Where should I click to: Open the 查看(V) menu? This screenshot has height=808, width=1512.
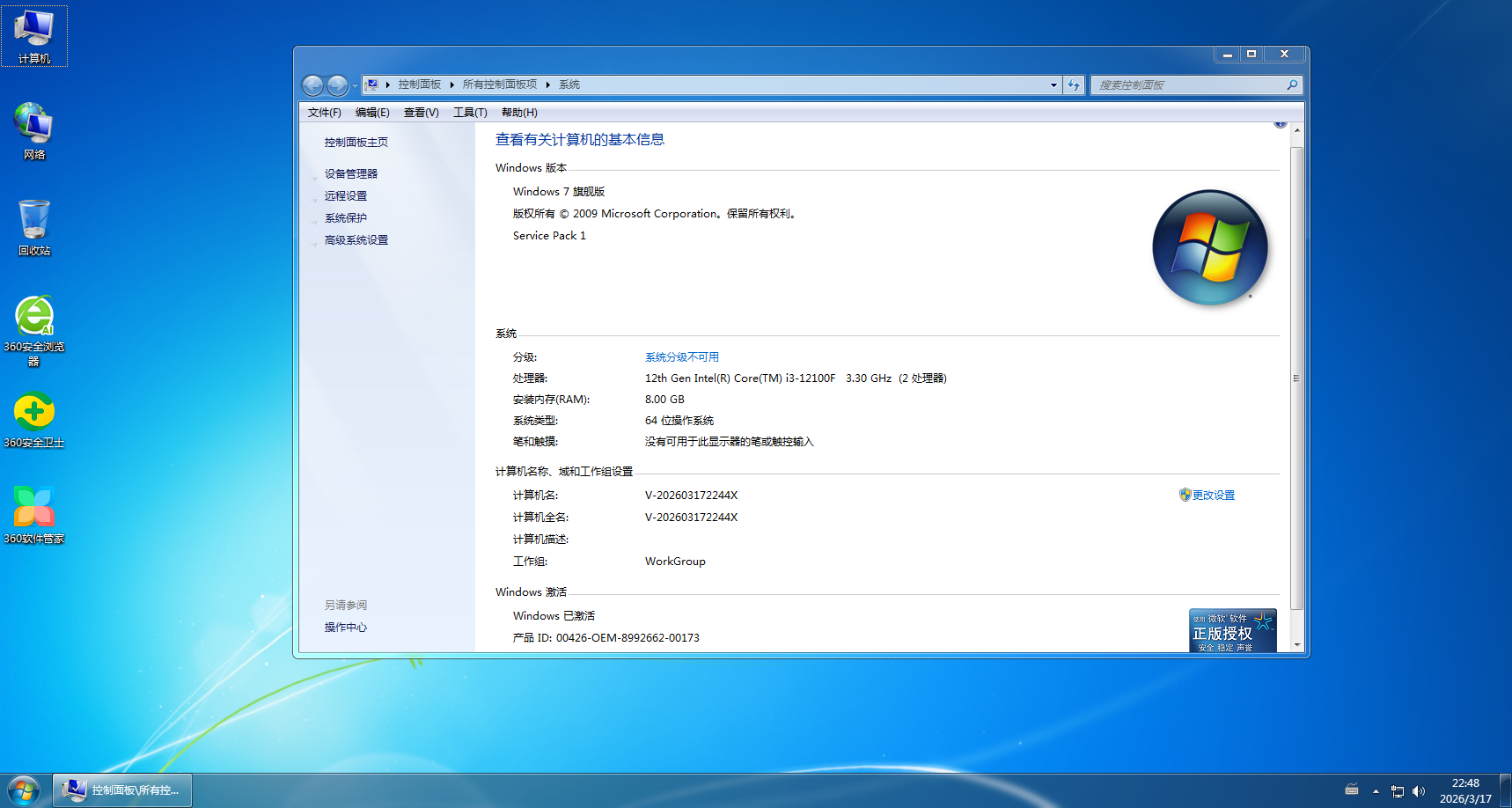tap(421, 112)
